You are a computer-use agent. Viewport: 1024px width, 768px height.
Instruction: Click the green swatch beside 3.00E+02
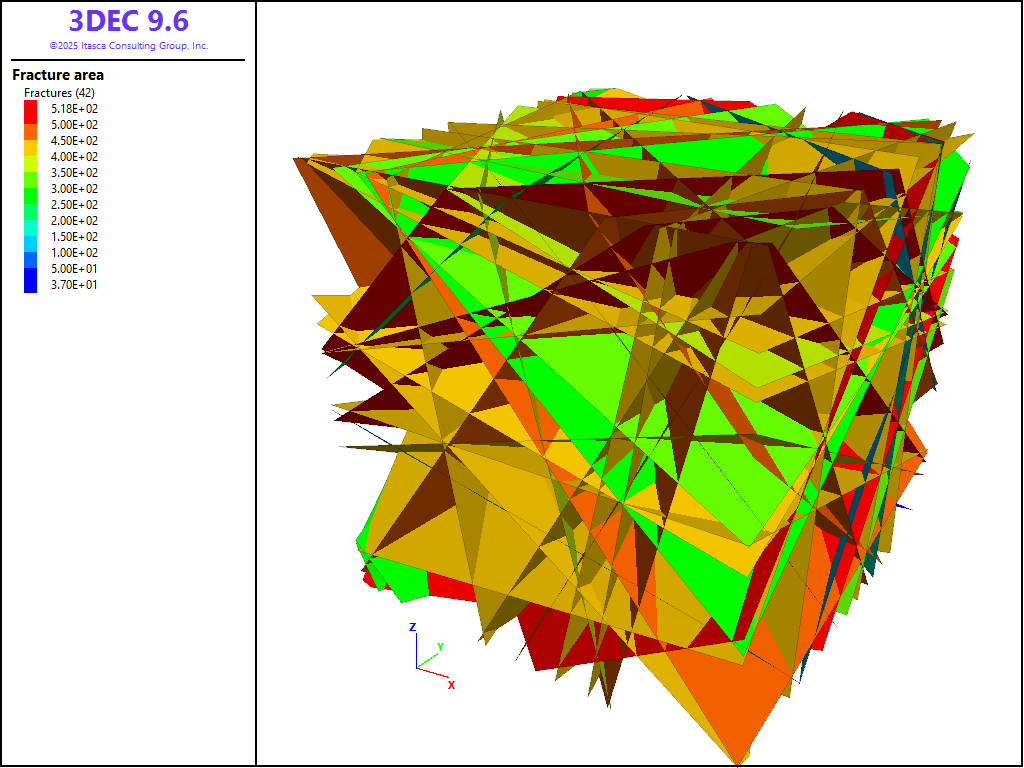pos(31,188)
